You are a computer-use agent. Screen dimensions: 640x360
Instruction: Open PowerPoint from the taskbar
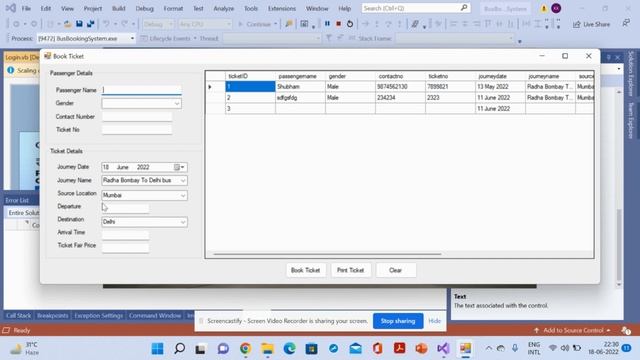click(422, 348)
